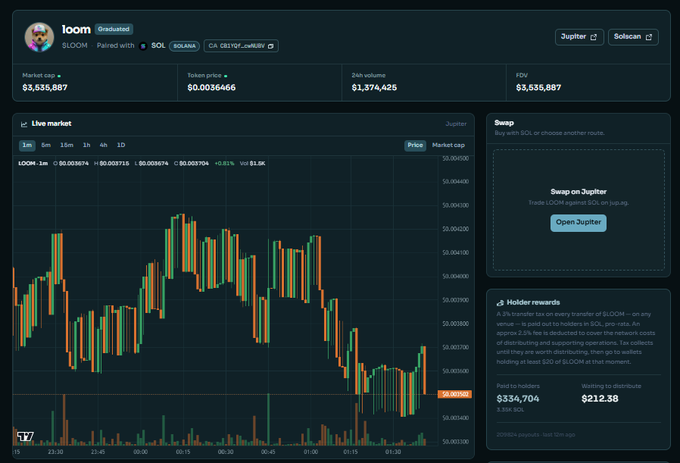The height and width of the screenshot is (463, 680).
Task: Click the $LOOM ticker text
Action: pos(75,46)
